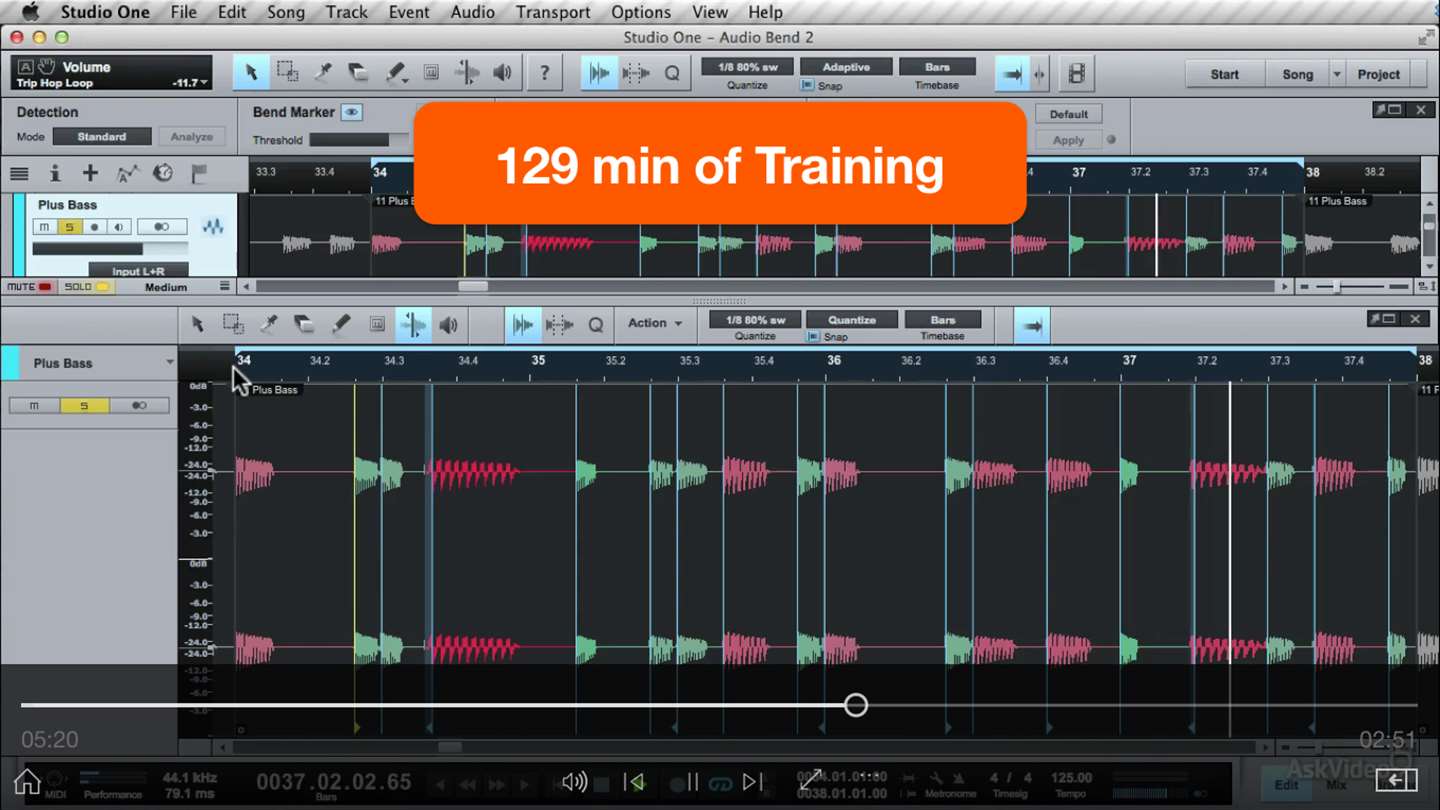
Task: Open the Transport menu
Action: [553, 12]
